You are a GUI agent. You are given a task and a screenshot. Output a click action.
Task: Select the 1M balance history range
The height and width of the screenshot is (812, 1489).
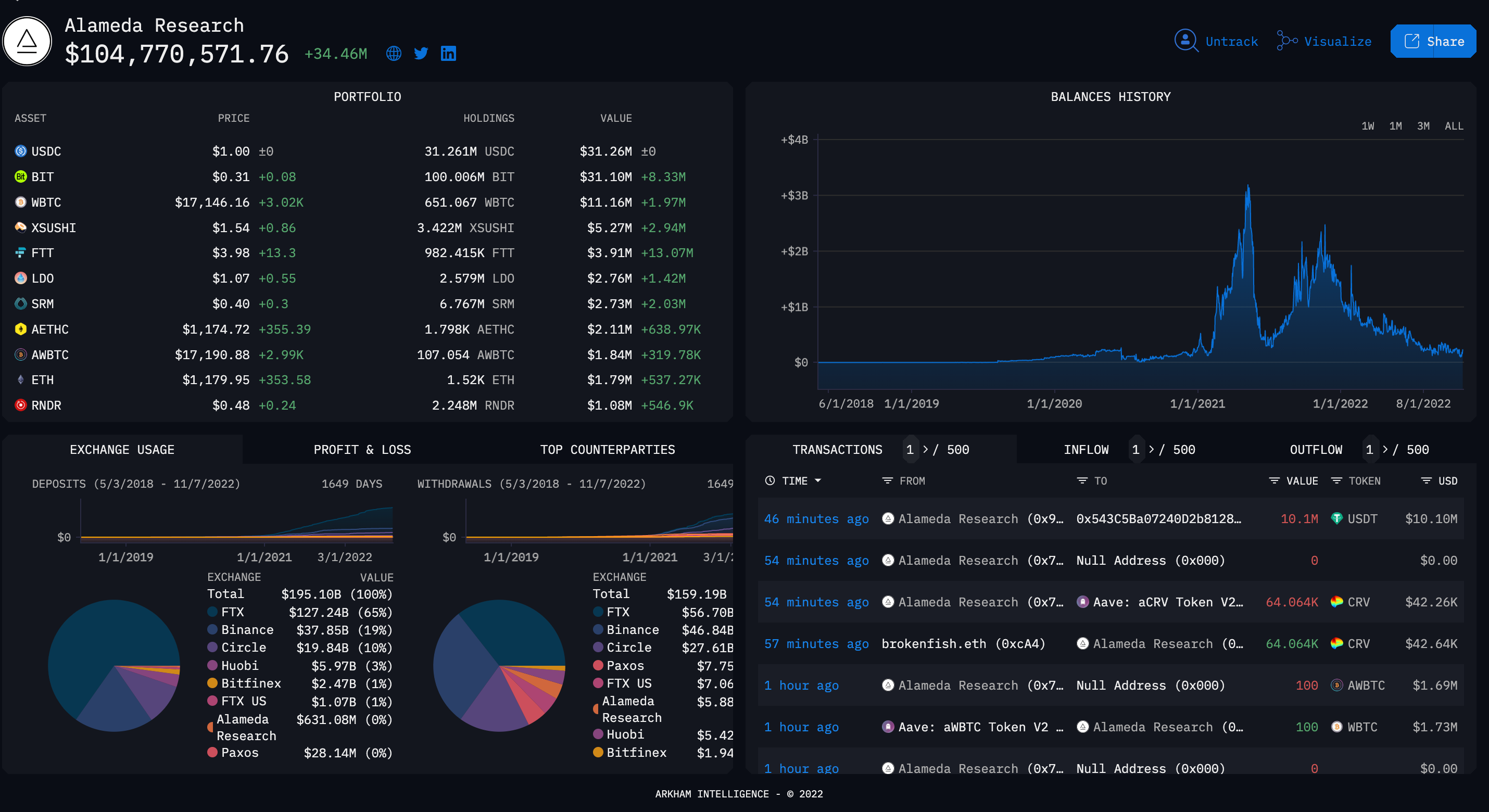click(1395, 126)
